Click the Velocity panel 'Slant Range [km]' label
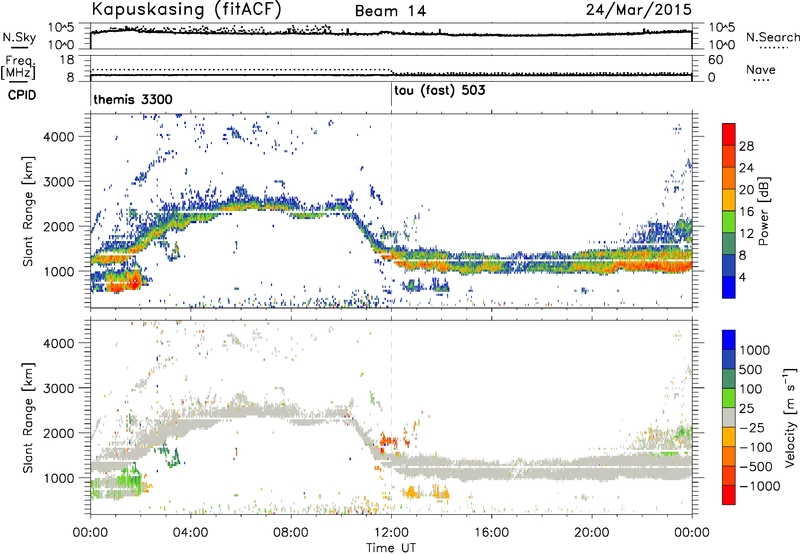Image resolution: width=800 pixels, height=554 pixels. (28, 418)
